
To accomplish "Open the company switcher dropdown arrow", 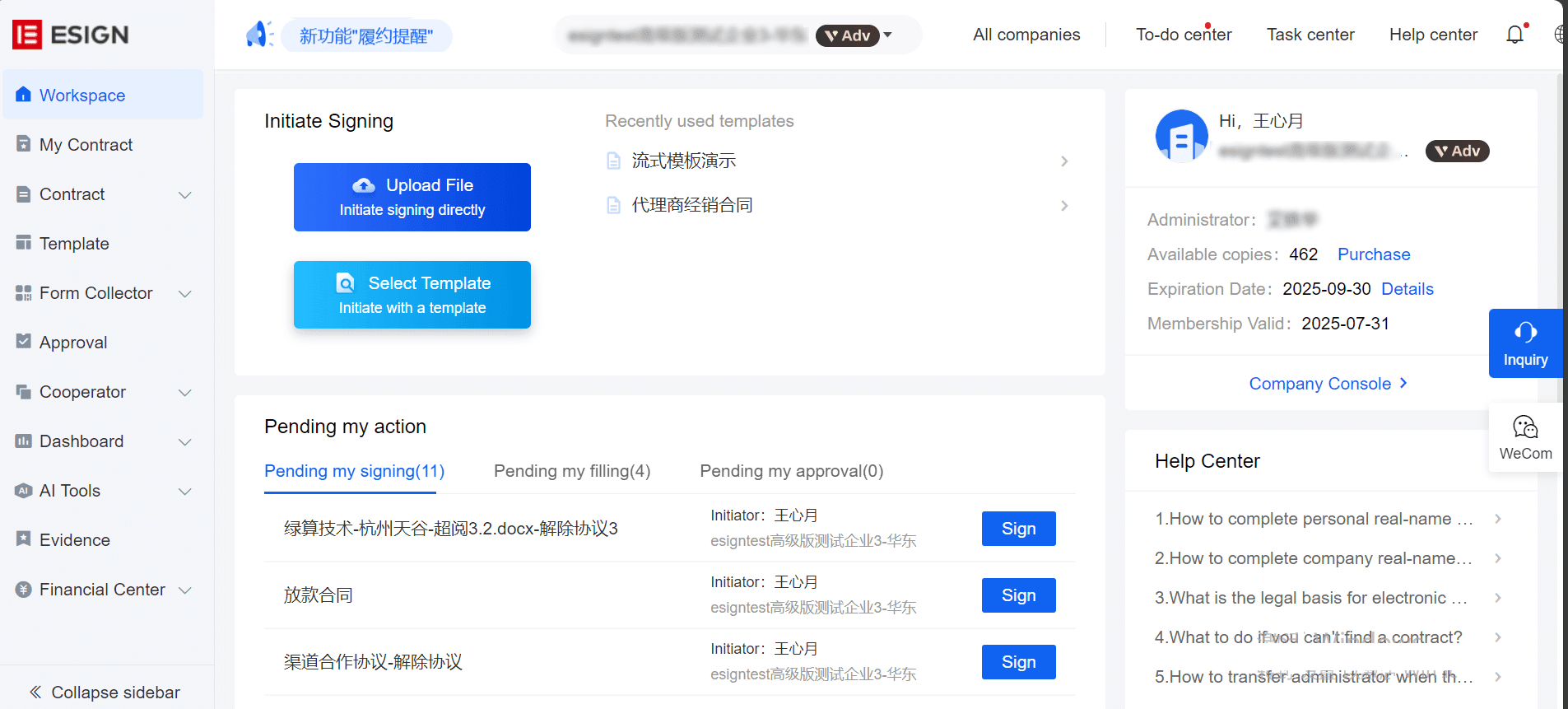I will 887,35.
